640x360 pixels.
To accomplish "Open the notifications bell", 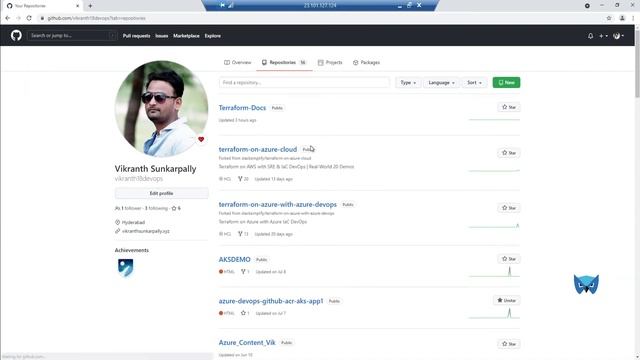I will click(x=590, y=36).
